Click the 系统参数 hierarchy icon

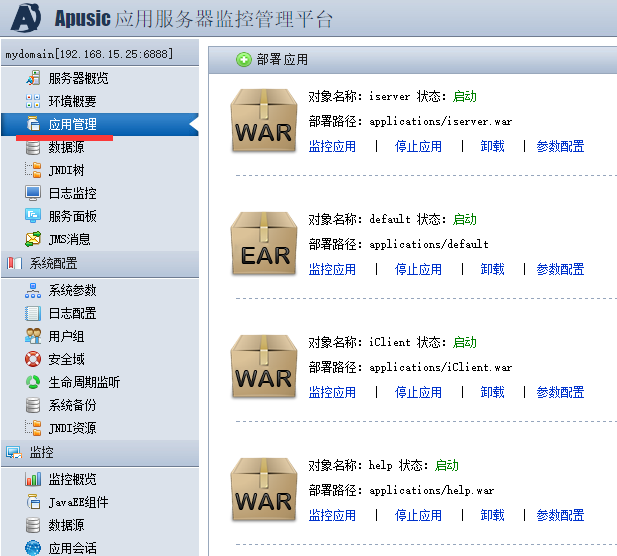point(33,290)
